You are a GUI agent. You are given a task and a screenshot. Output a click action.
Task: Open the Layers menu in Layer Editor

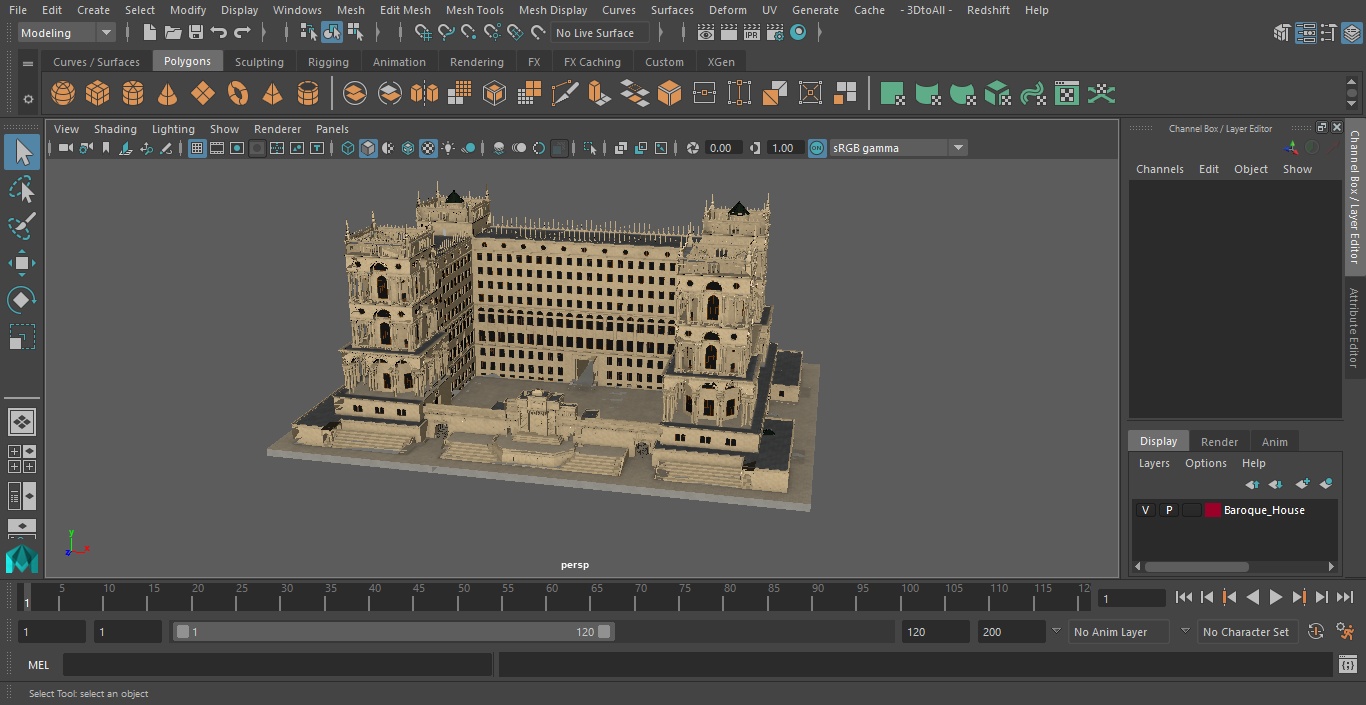pos(1154,463)
